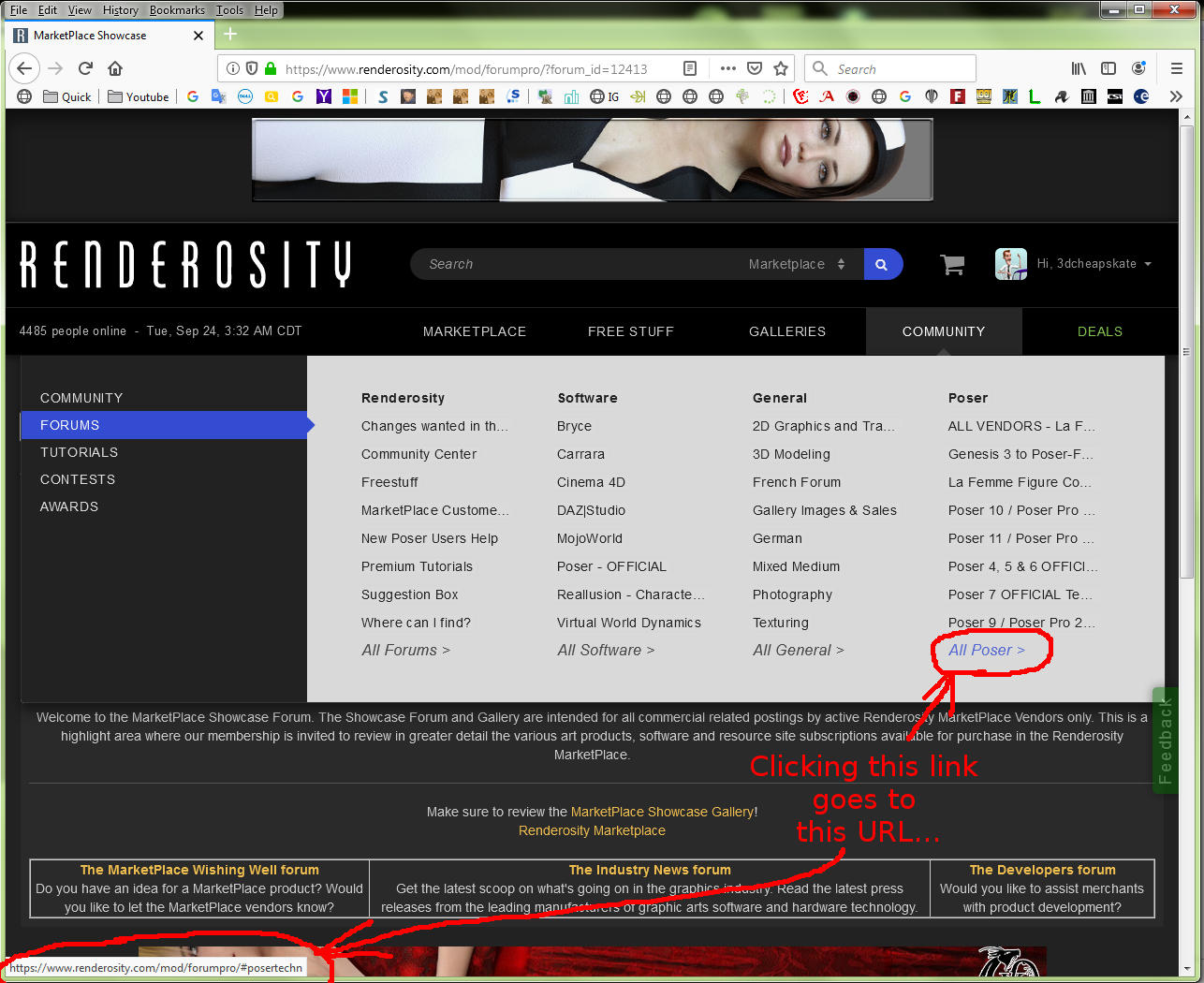Open The Developers forum link
Screen dimensions: 1204x983
click(x=1042, y=870)
